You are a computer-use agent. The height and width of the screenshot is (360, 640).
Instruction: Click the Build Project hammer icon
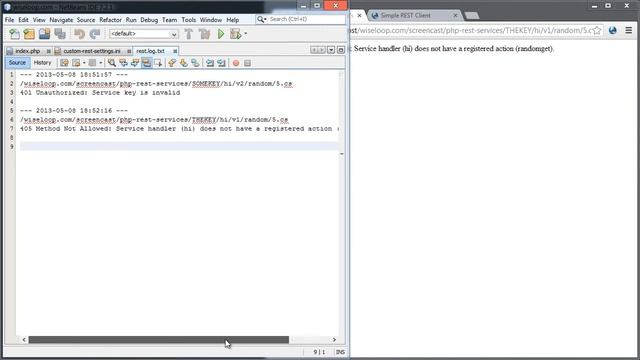pyautogui.click(x=189, y=34)
